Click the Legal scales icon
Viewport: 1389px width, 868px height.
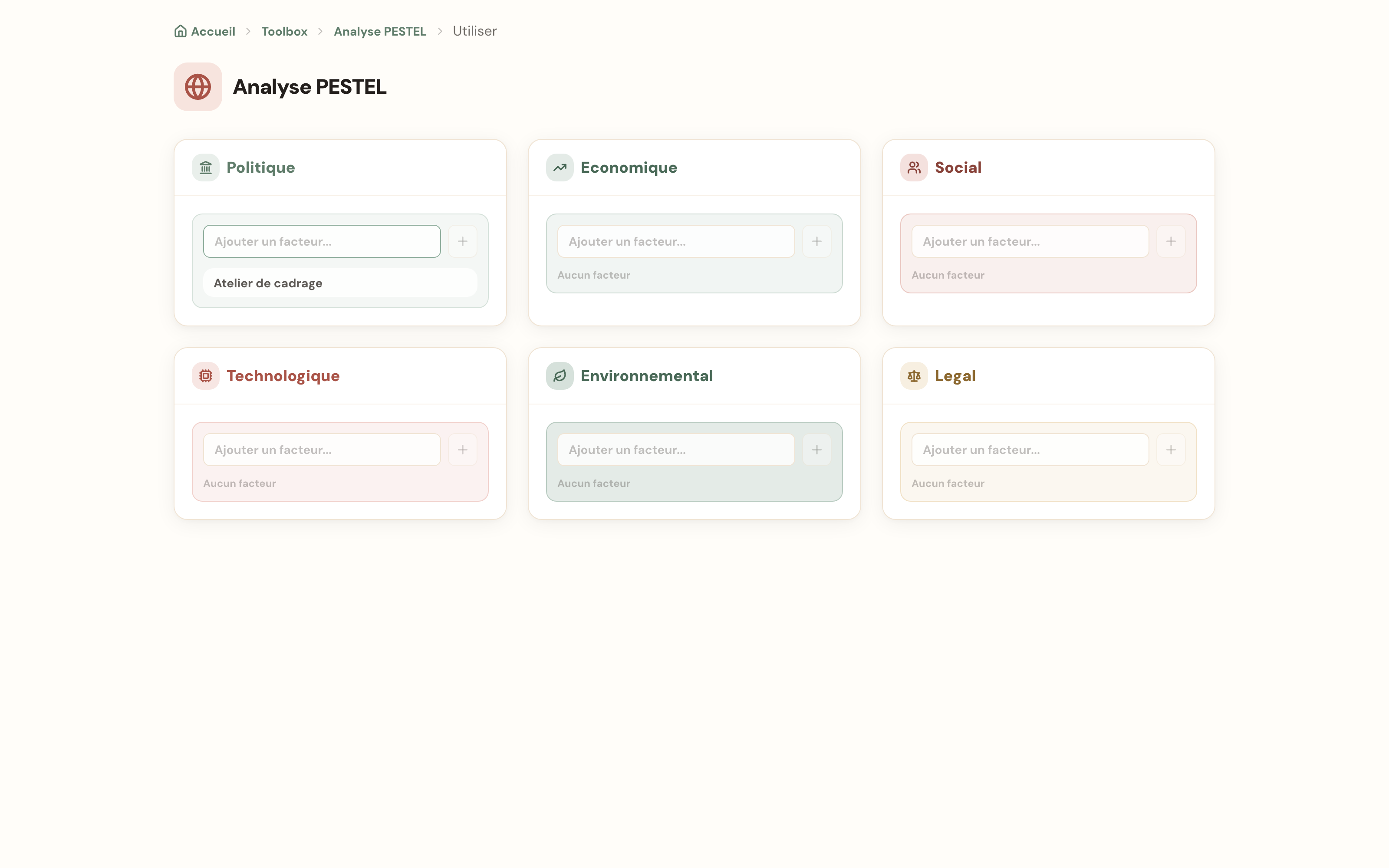(x=914, y=376)
